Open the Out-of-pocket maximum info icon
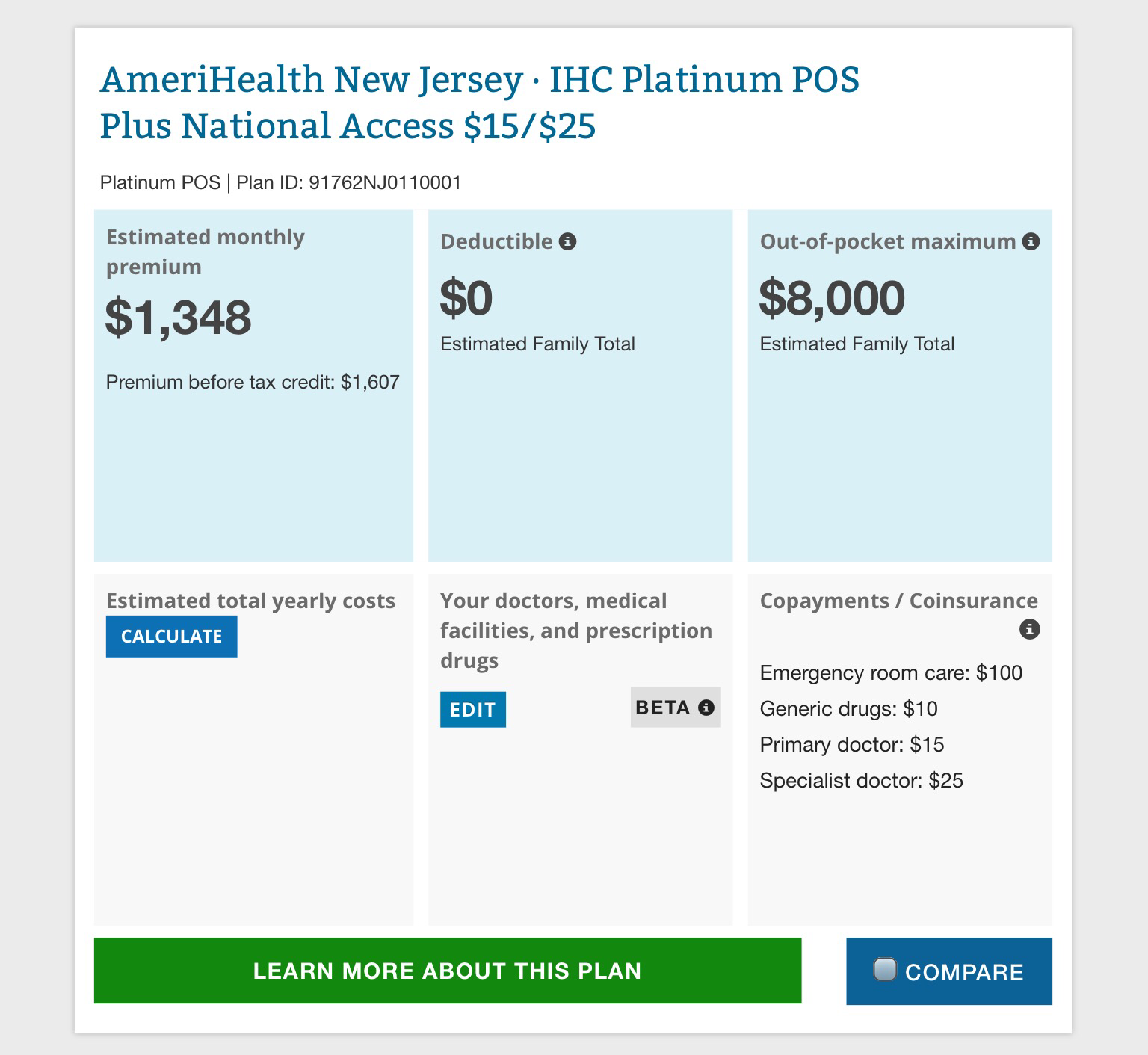This screenshot has height=1055, width=1148. pyautogui.click(x=1031, y=242)
